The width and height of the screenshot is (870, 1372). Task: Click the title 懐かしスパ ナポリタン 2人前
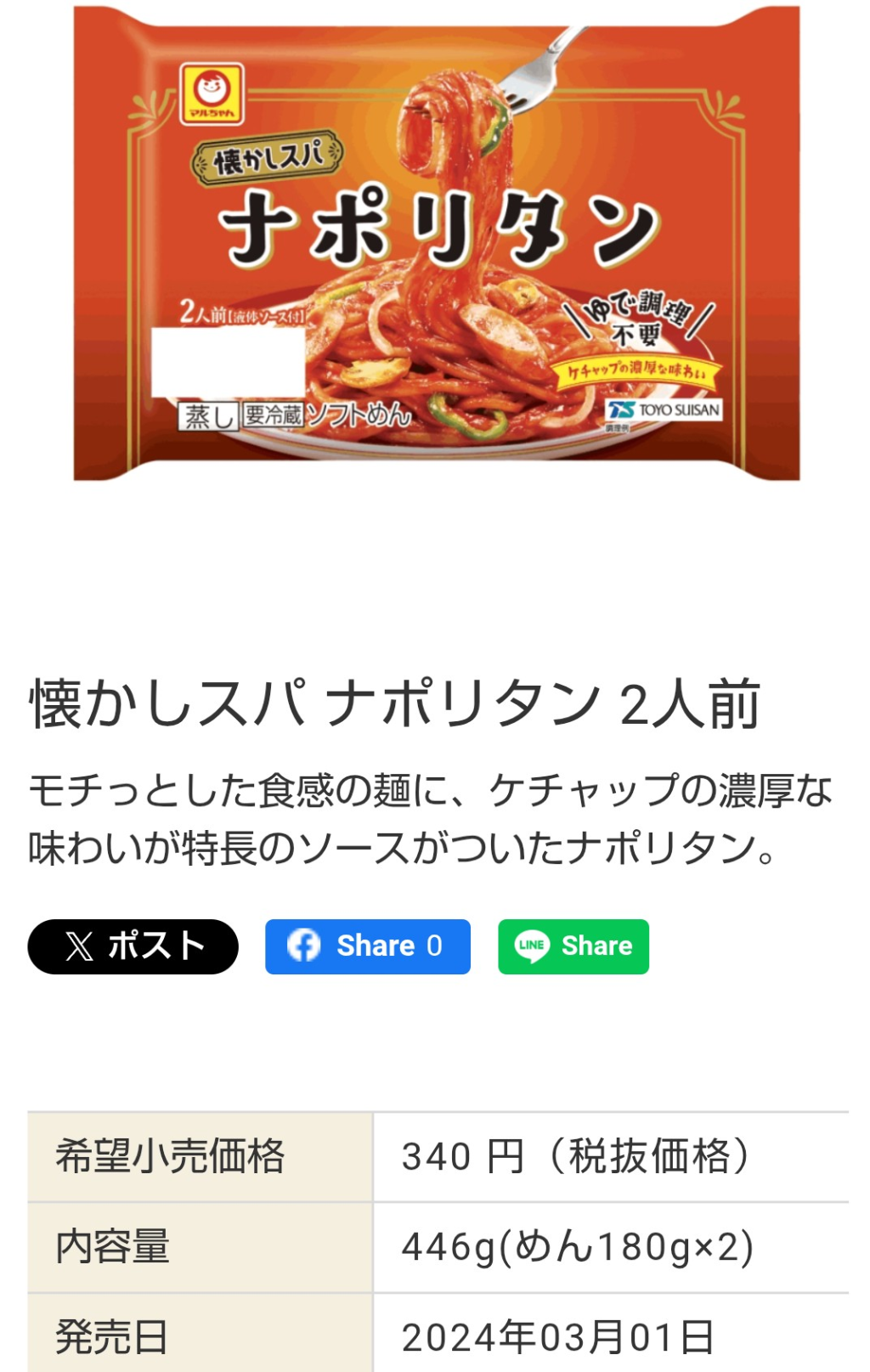tap(395, 704)
